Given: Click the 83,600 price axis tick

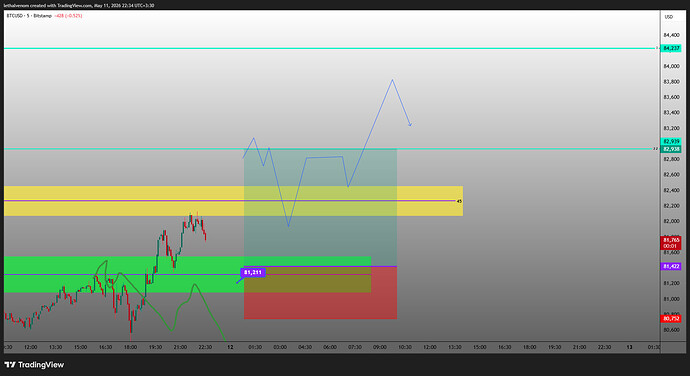Looking at the screenshot, I should [672, 97].
